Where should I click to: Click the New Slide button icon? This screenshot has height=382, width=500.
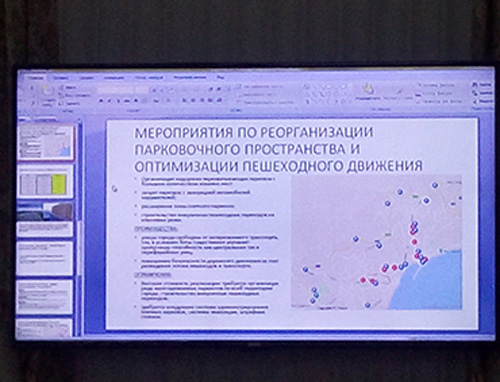(x=49, y=91)
